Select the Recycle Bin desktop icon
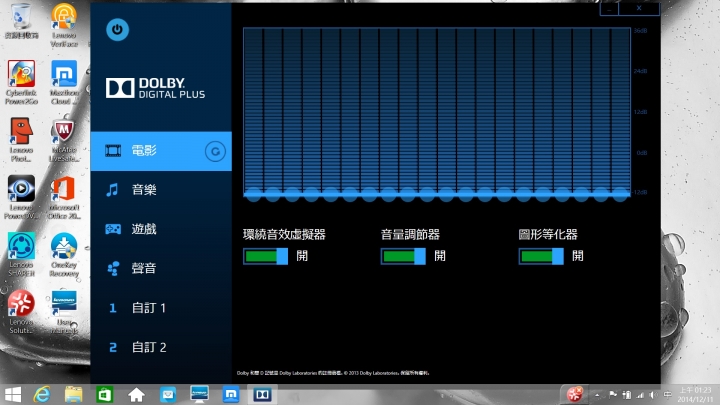Image resolution: width=720 pixels, height=405 pixels. (x=21, y=21)
